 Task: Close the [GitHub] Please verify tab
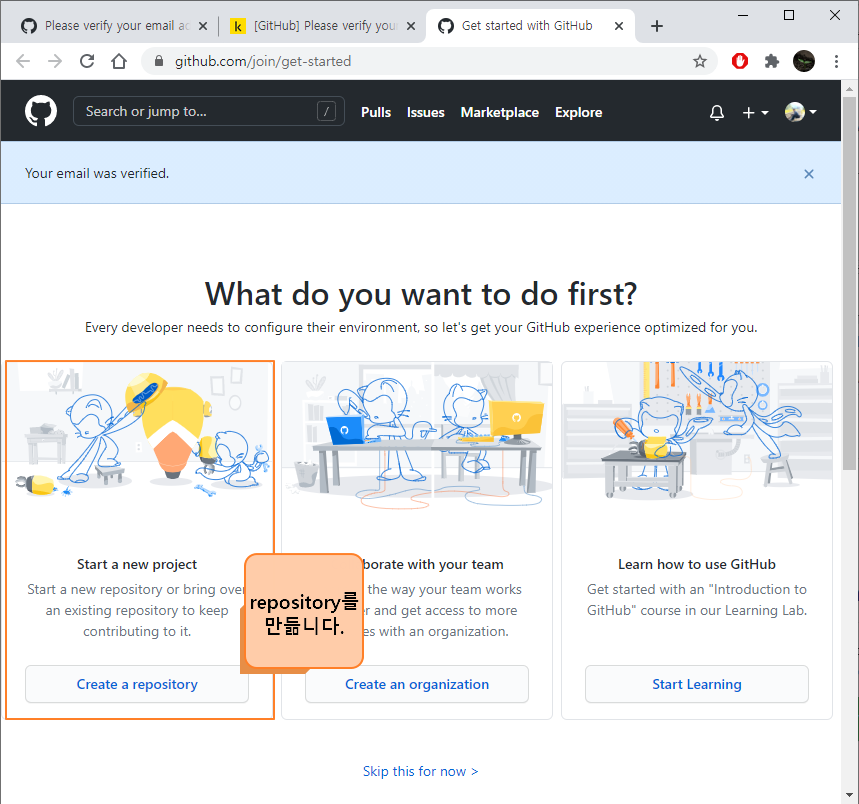point(411,26)
